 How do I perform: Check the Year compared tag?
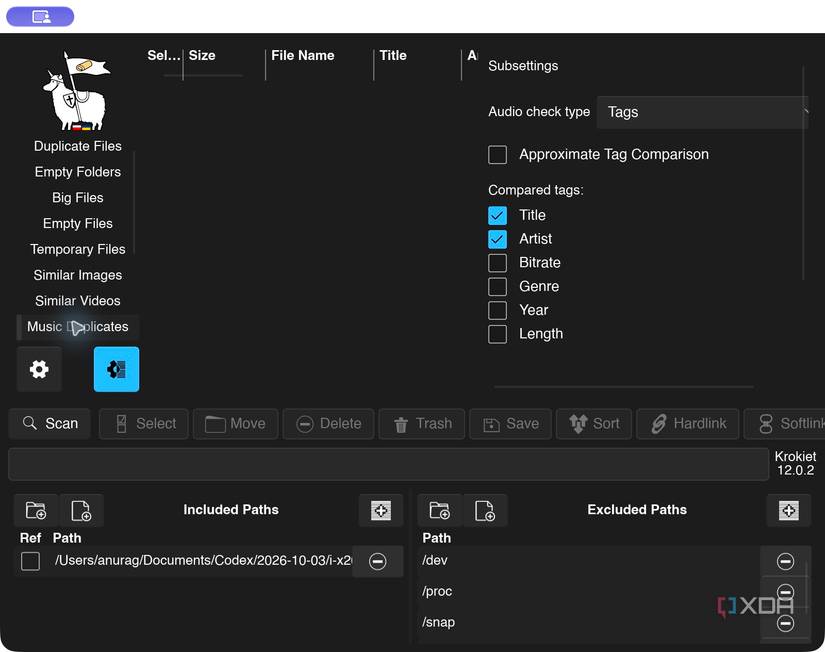[498, 310]
